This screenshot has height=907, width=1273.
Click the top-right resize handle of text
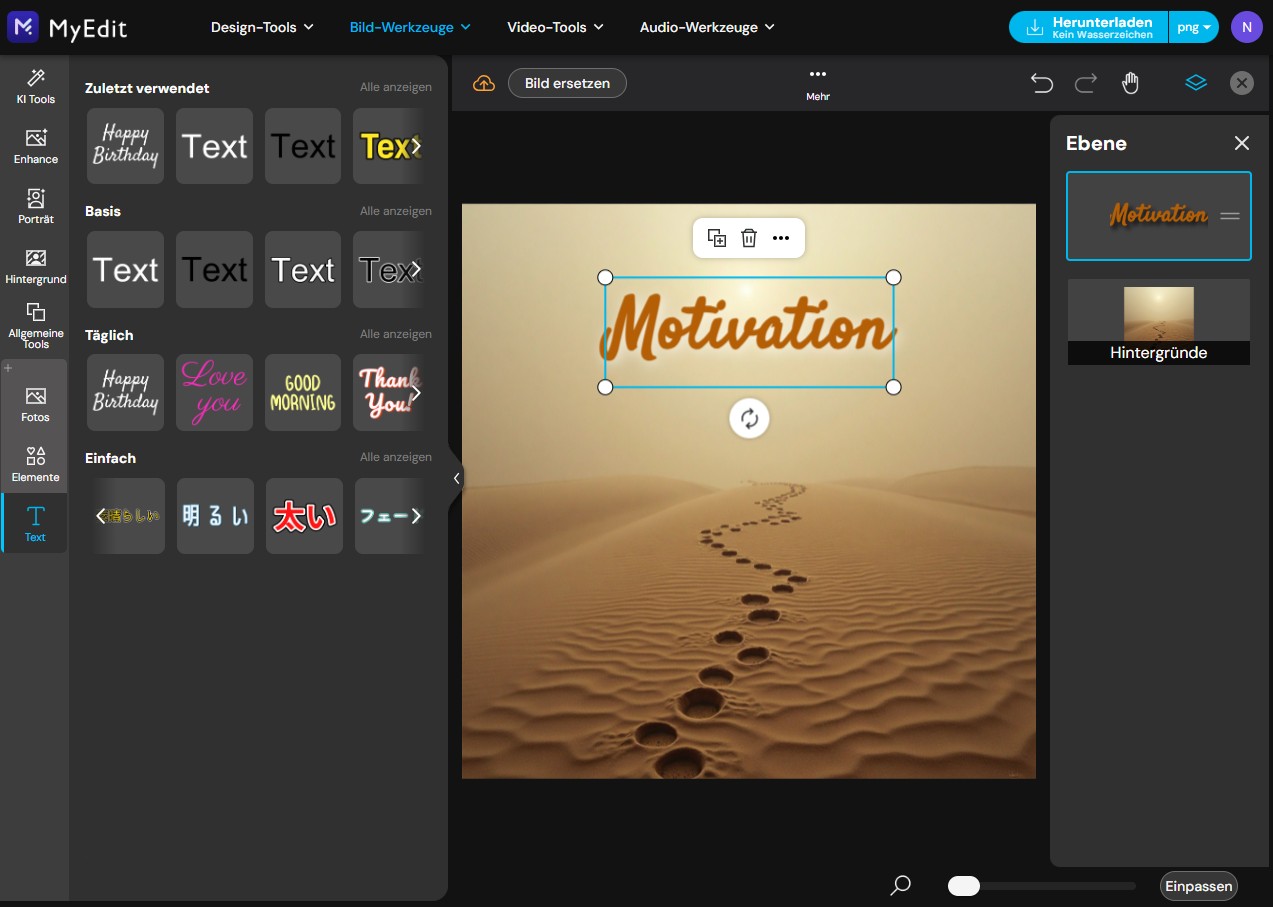(894, 277)
